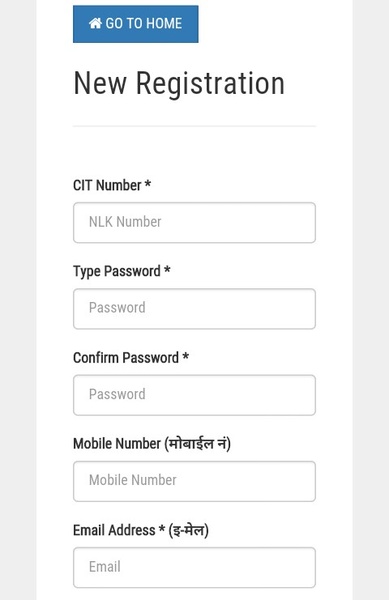Click the divider line below New Registration
389x600 pixels.
click(x=194, y=126)
